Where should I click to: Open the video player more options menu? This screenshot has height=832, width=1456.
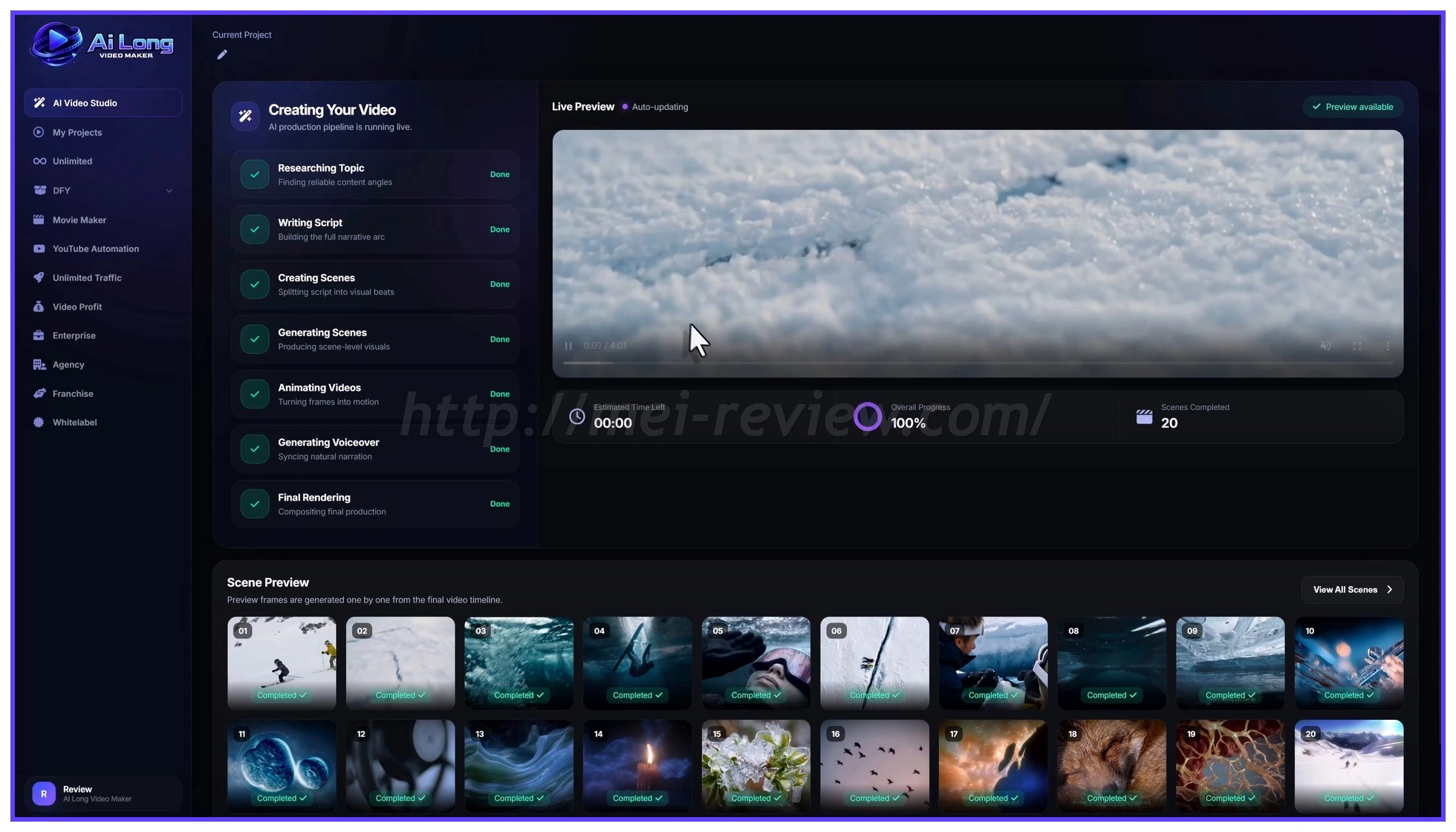tap(1388, 346)
